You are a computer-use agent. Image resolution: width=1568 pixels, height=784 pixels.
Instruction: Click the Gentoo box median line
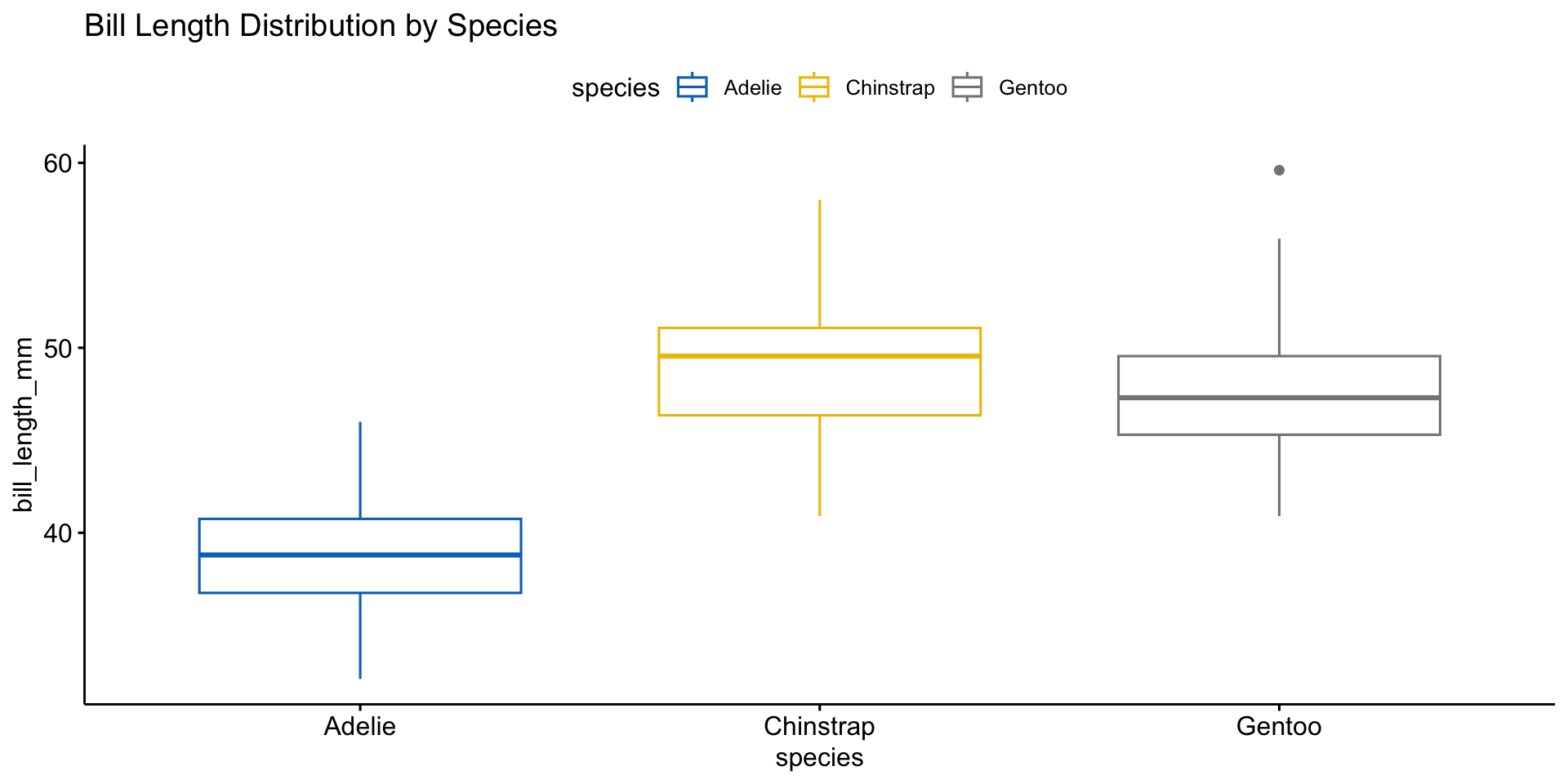point(1278,398)
